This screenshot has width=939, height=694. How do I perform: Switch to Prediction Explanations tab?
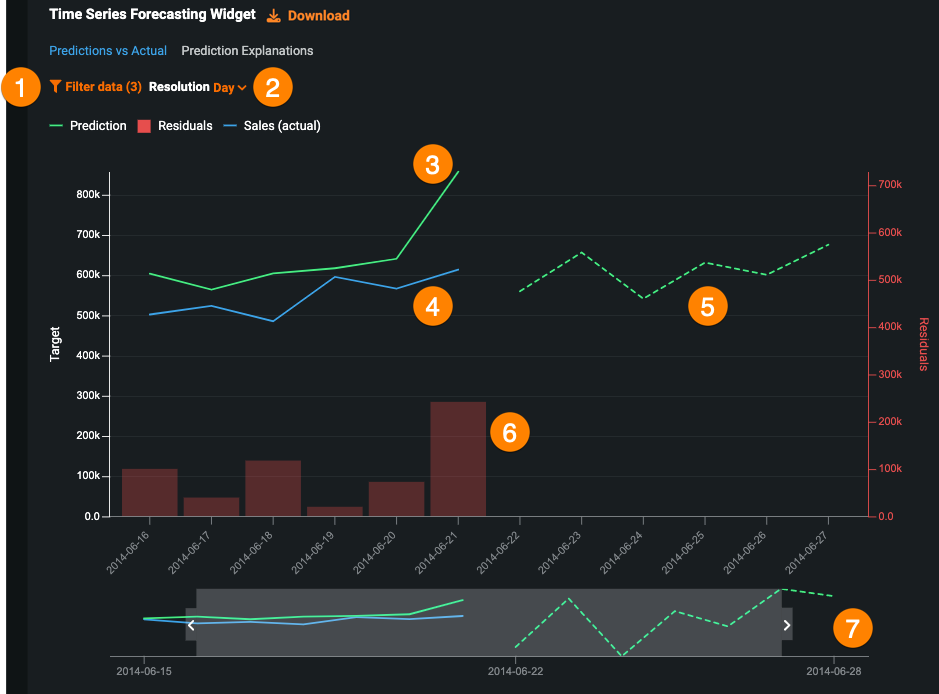[247, 50]
